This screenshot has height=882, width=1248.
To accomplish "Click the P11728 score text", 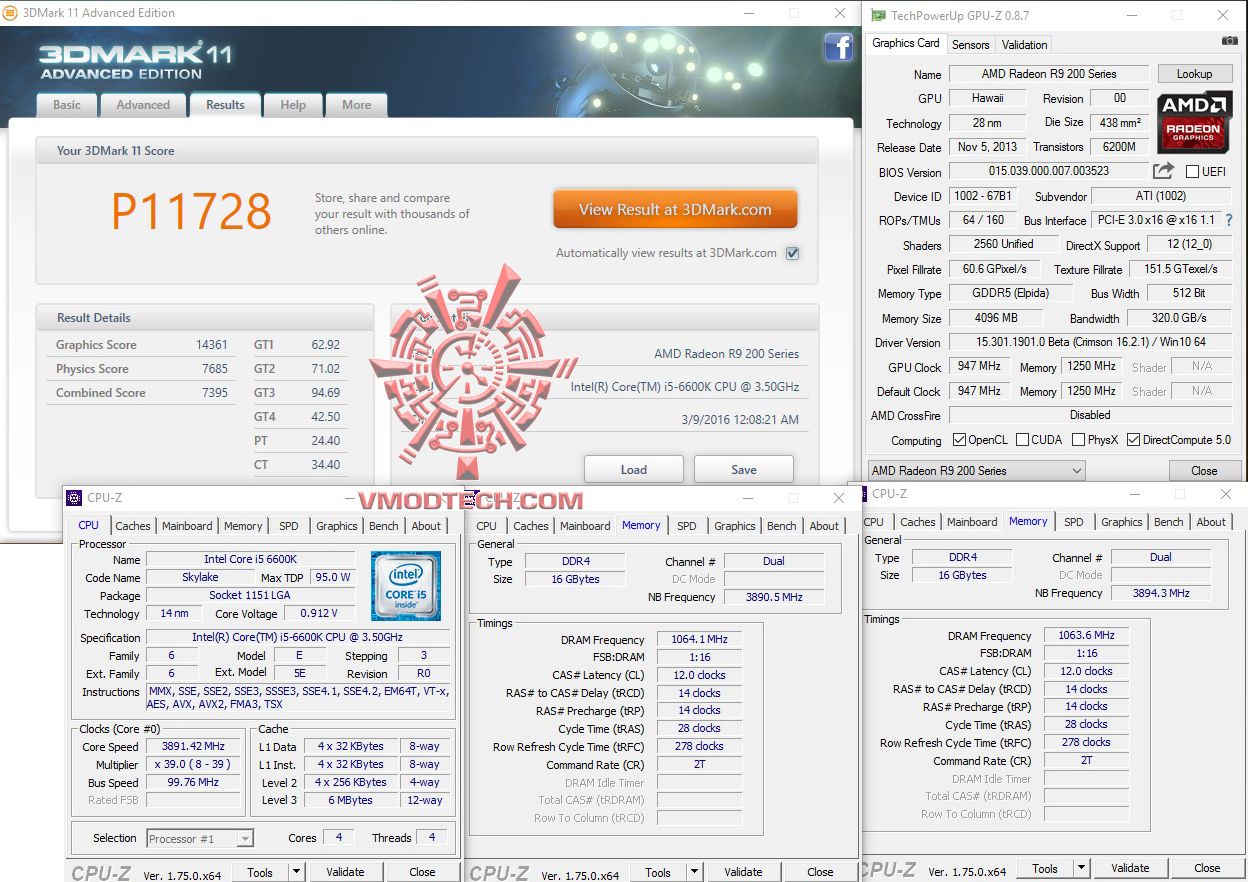I will click(191, 211).
